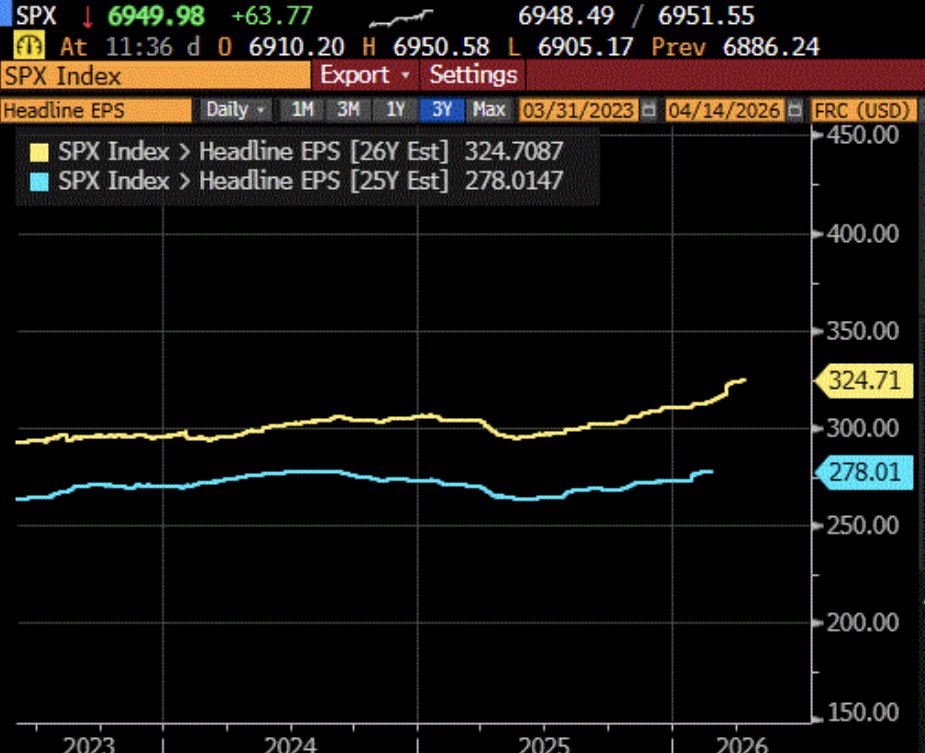Image resolution: width=925 pixels, height=753 pixels.
Task: Open the start date calendar icon
Action: [x=648, y=110]
